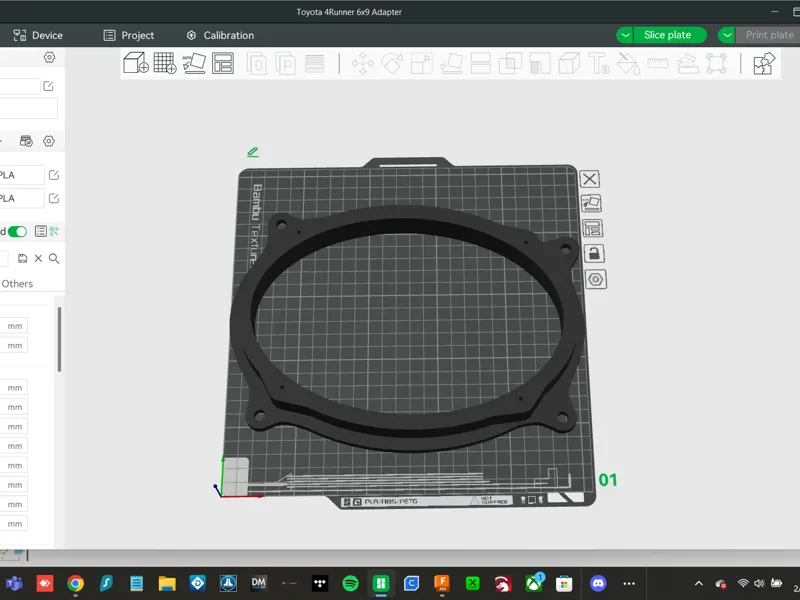Image resolution: width=800 pixels, height=600 pixels.
Task: Edit the first PLA filament preset
Action: pyautogui.click(x=54, y=175)
